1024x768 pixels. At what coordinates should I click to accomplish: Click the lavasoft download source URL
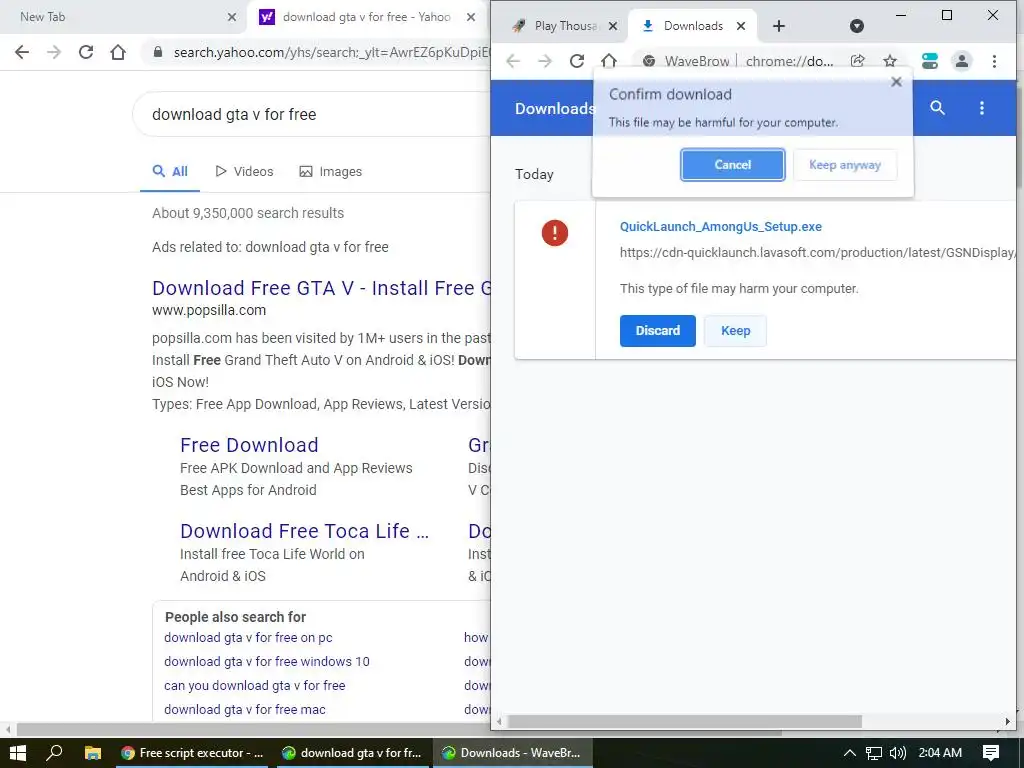[x=817, y=253]
